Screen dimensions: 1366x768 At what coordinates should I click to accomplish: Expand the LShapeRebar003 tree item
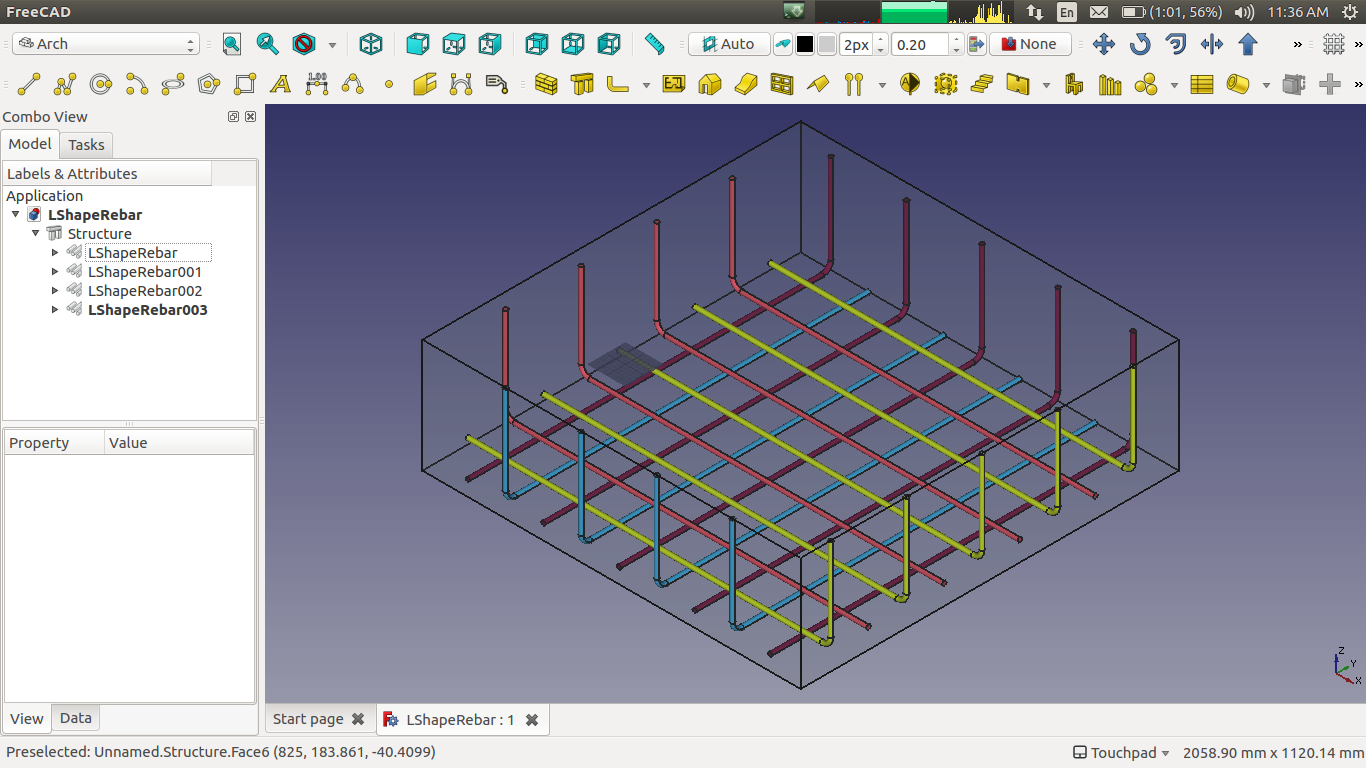(55, 309)
